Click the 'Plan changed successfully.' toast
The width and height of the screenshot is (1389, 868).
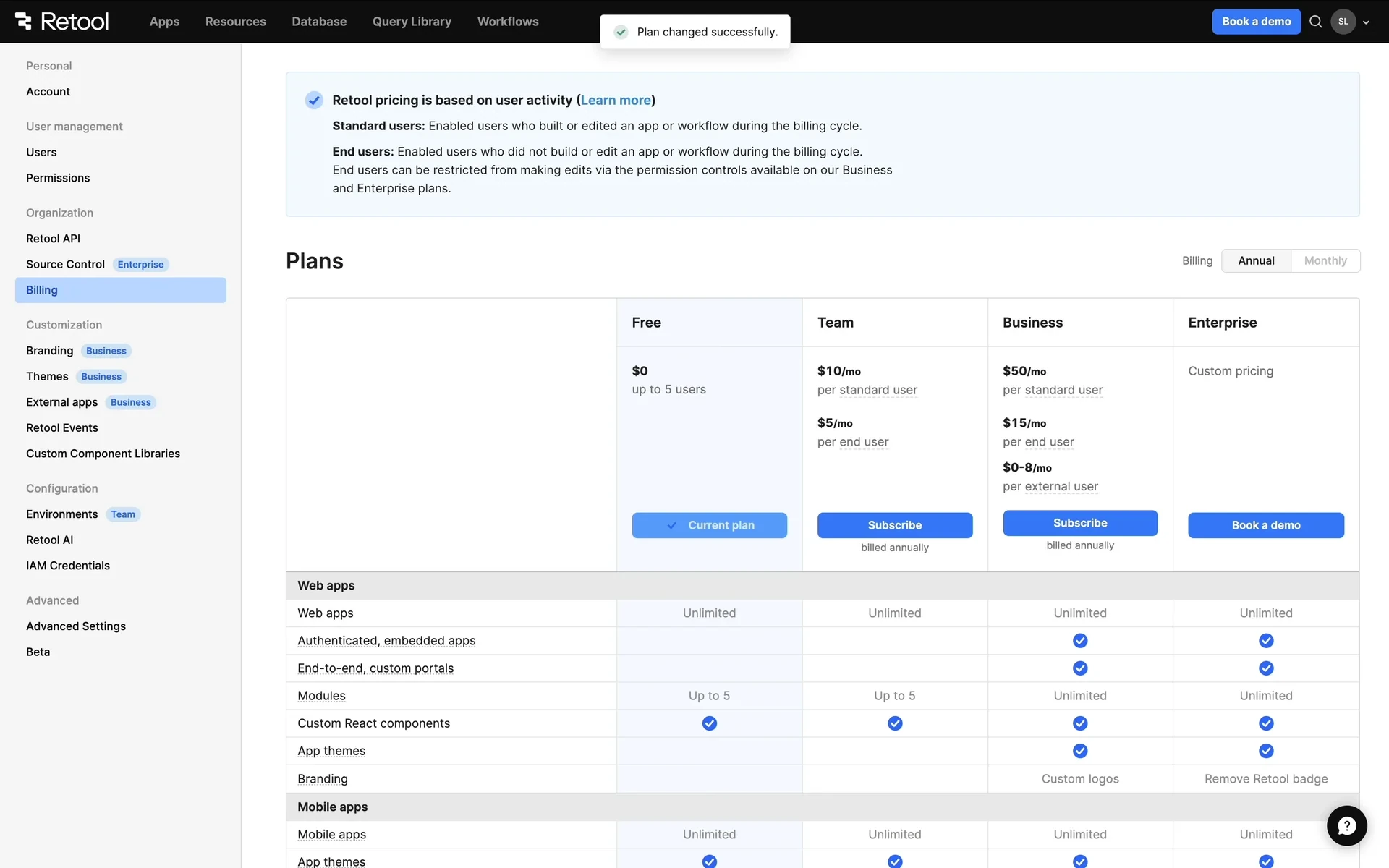[x=694, y=32]
